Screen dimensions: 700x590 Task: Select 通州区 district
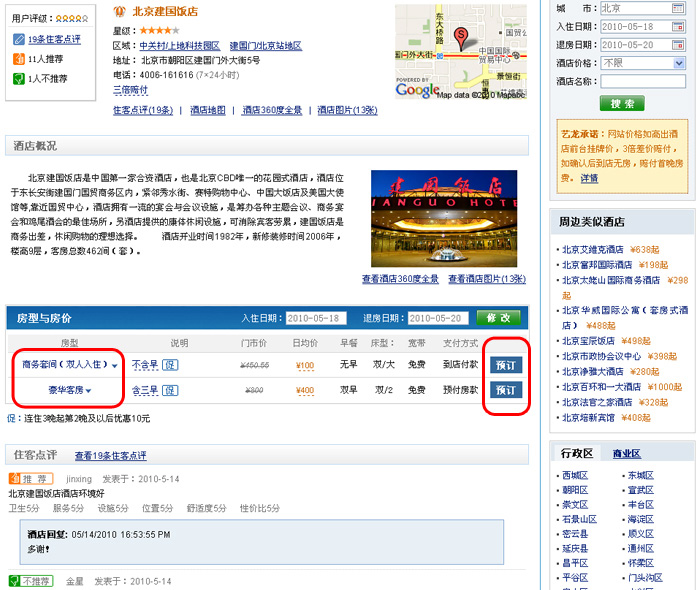click(x=641, y=548)
